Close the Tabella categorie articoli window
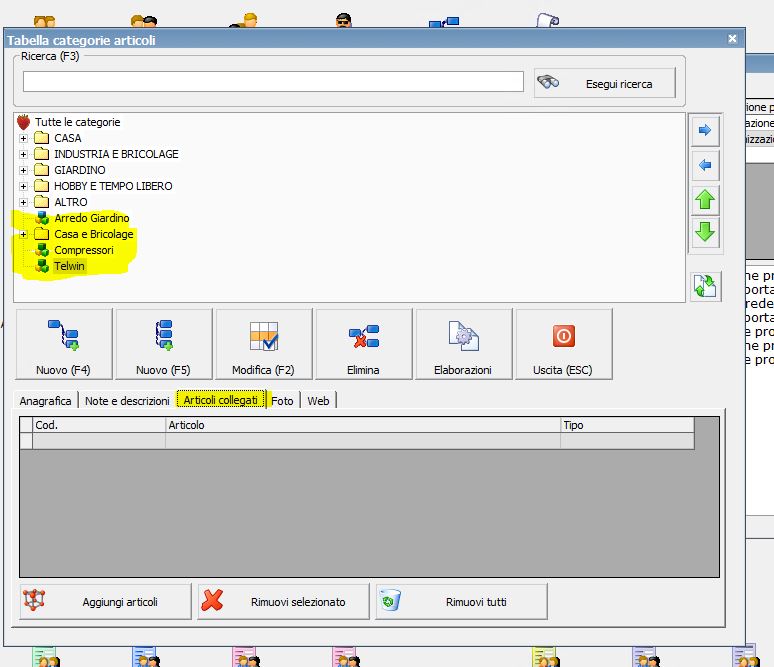The image size is (774, 667). [733, 39]
